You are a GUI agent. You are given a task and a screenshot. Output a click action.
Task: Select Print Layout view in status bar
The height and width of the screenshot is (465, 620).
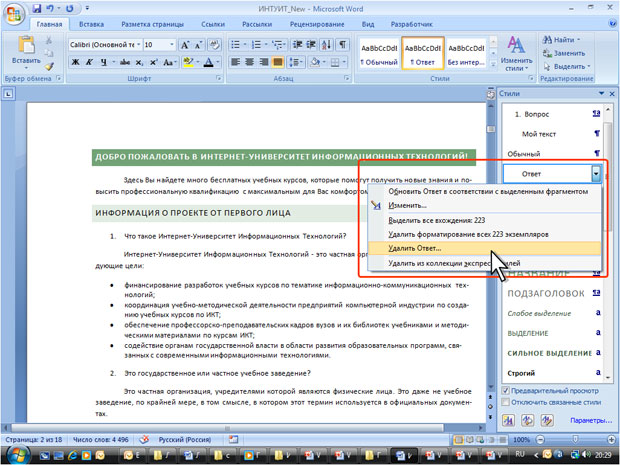point(458,439)
